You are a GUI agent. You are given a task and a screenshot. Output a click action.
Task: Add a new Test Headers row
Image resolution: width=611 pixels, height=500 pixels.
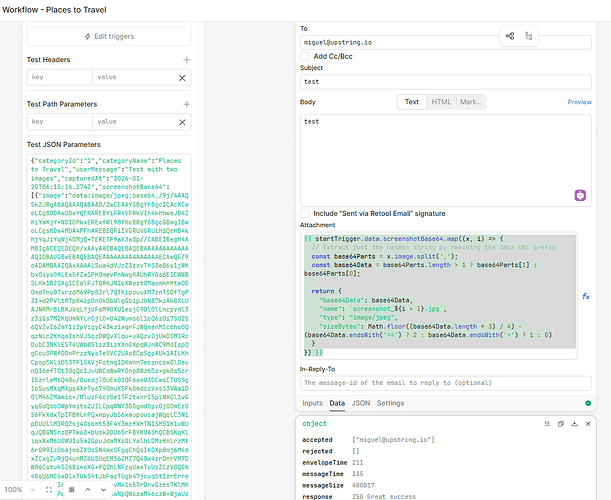coord(185,60)
